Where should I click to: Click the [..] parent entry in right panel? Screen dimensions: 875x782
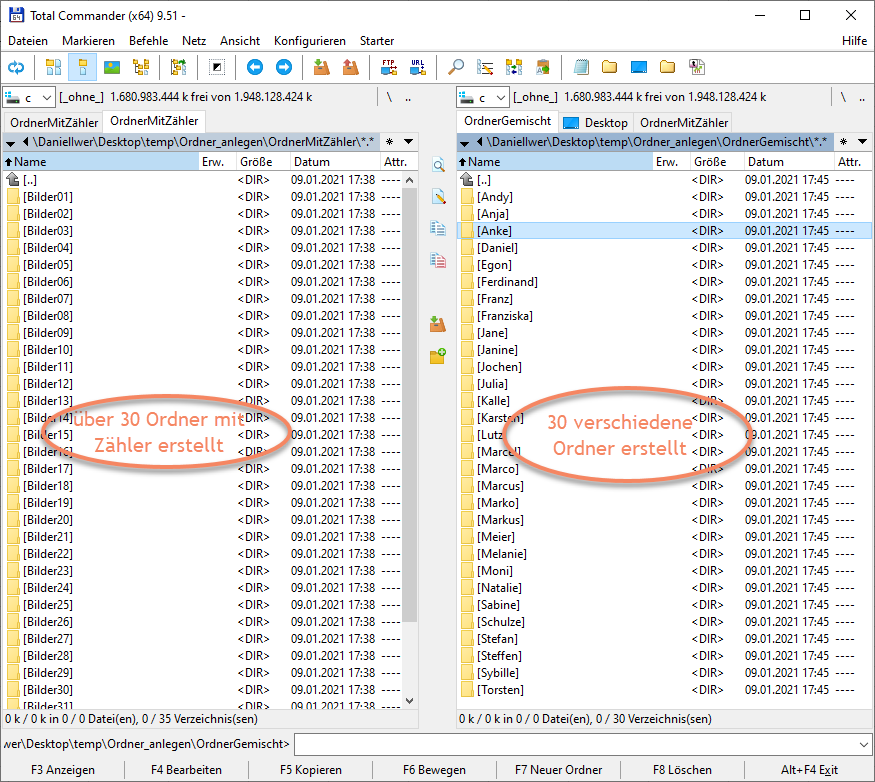pyautogui.click(x=664, y=180)
